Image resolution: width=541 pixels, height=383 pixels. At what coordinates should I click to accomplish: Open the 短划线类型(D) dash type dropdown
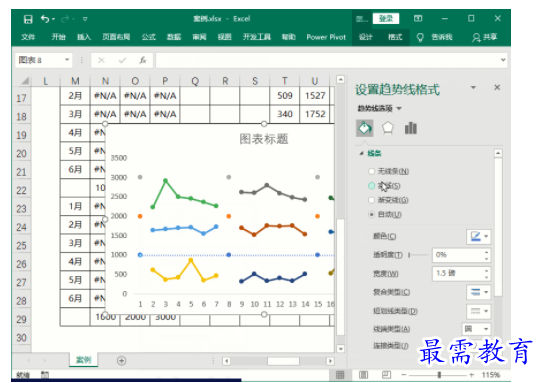(479, 311)
